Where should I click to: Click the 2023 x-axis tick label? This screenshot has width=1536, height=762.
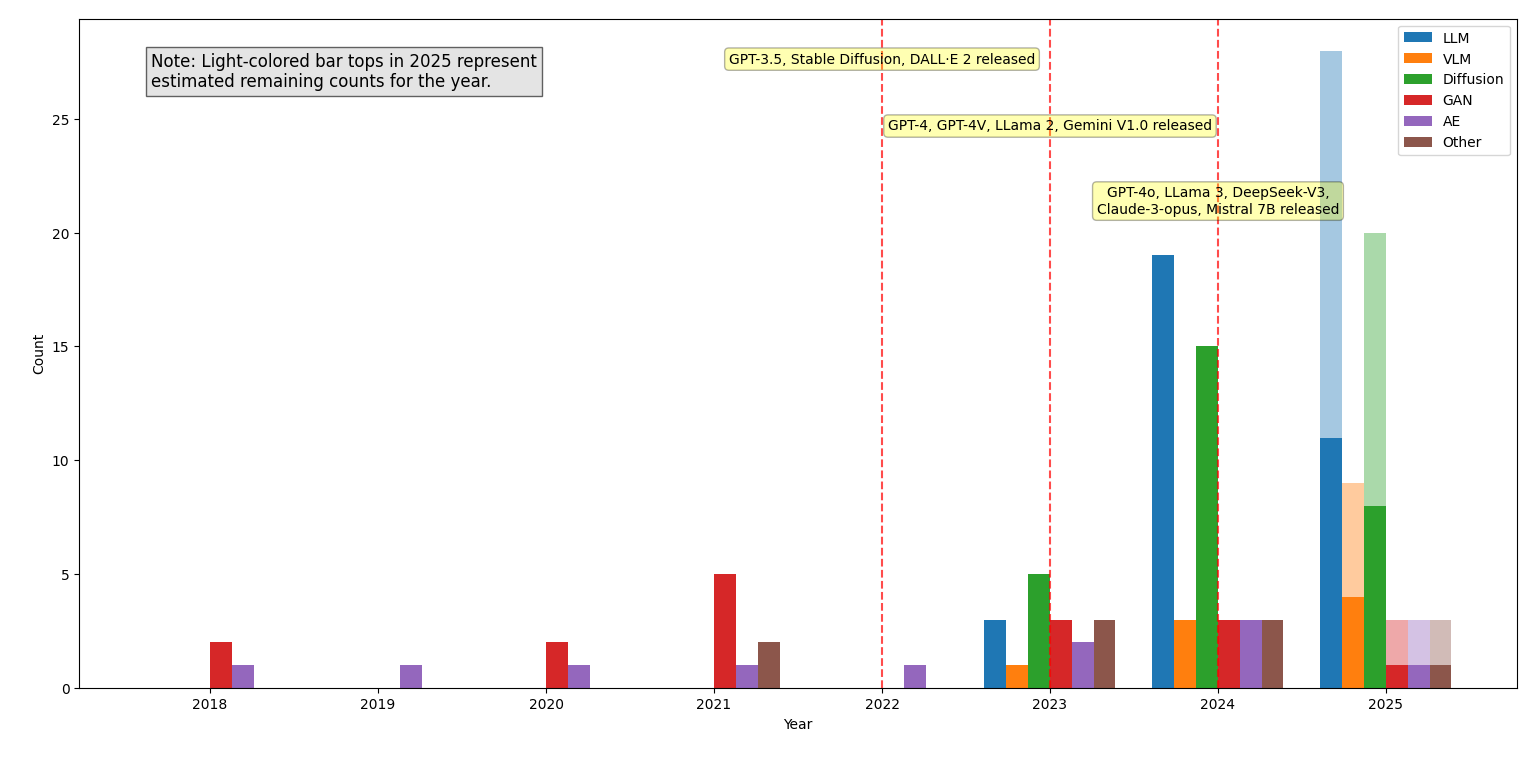1050,704
